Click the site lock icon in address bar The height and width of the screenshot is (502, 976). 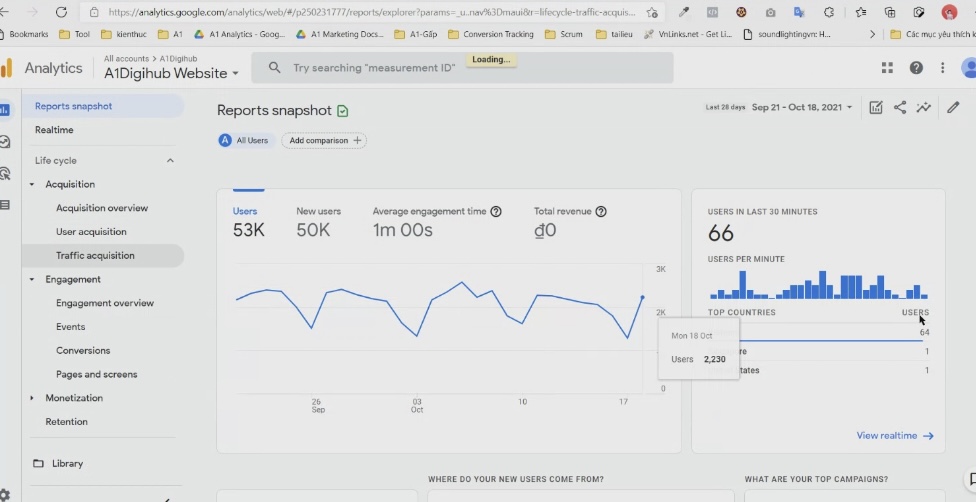(x=94, y=12)
